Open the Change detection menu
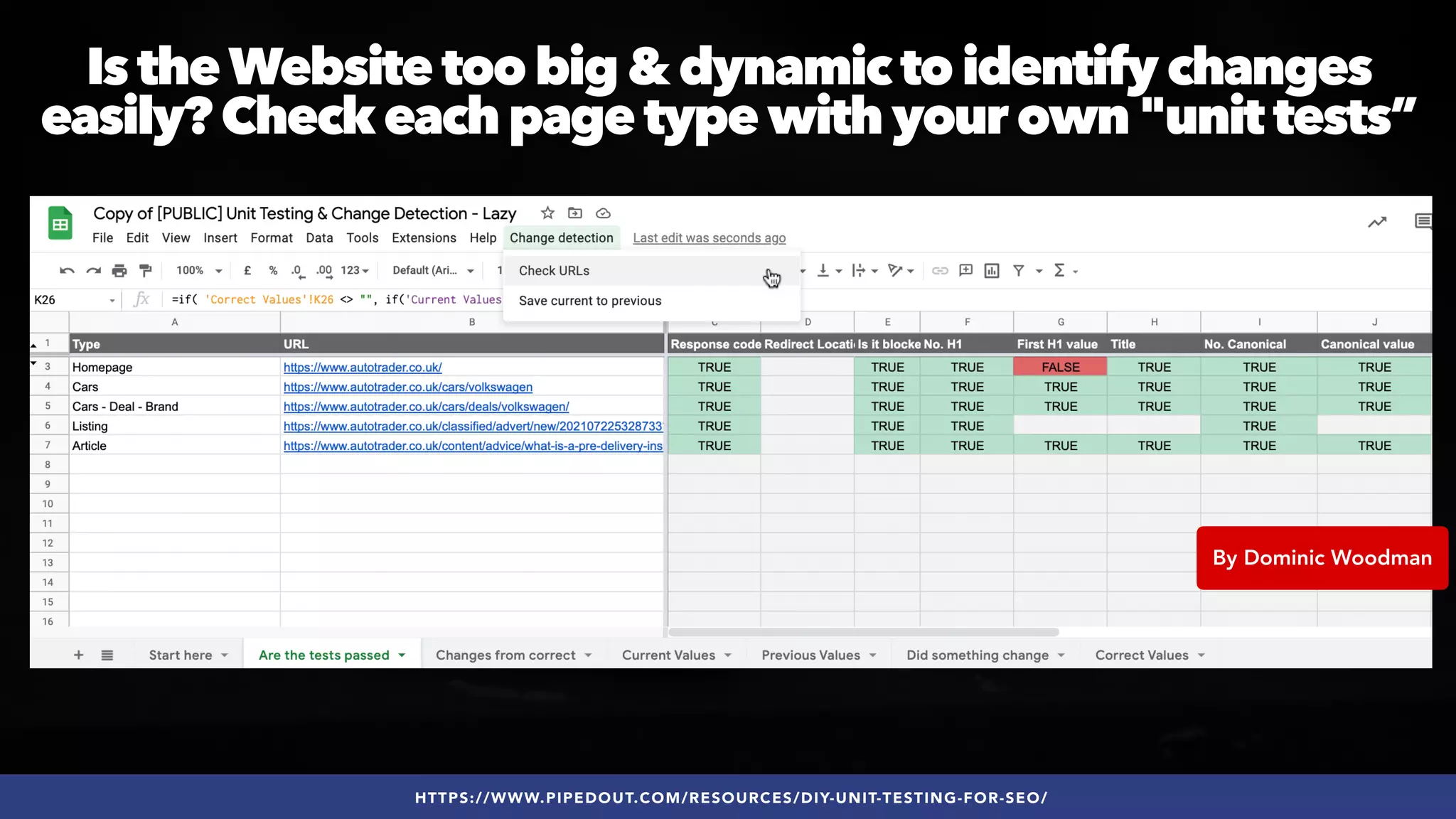This screenshot has height=819, width=1456. coord(562,238)
